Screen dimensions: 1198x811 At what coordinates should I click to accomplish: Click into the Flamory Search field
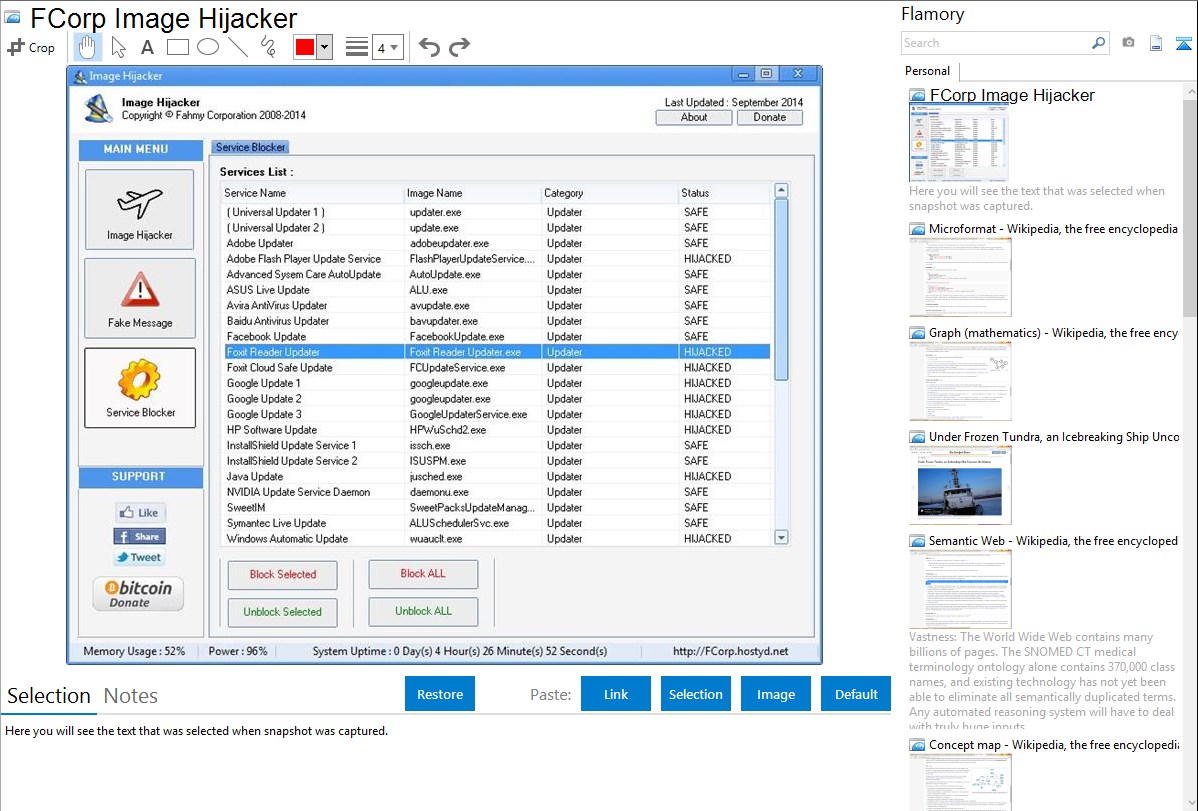(996, 43)
